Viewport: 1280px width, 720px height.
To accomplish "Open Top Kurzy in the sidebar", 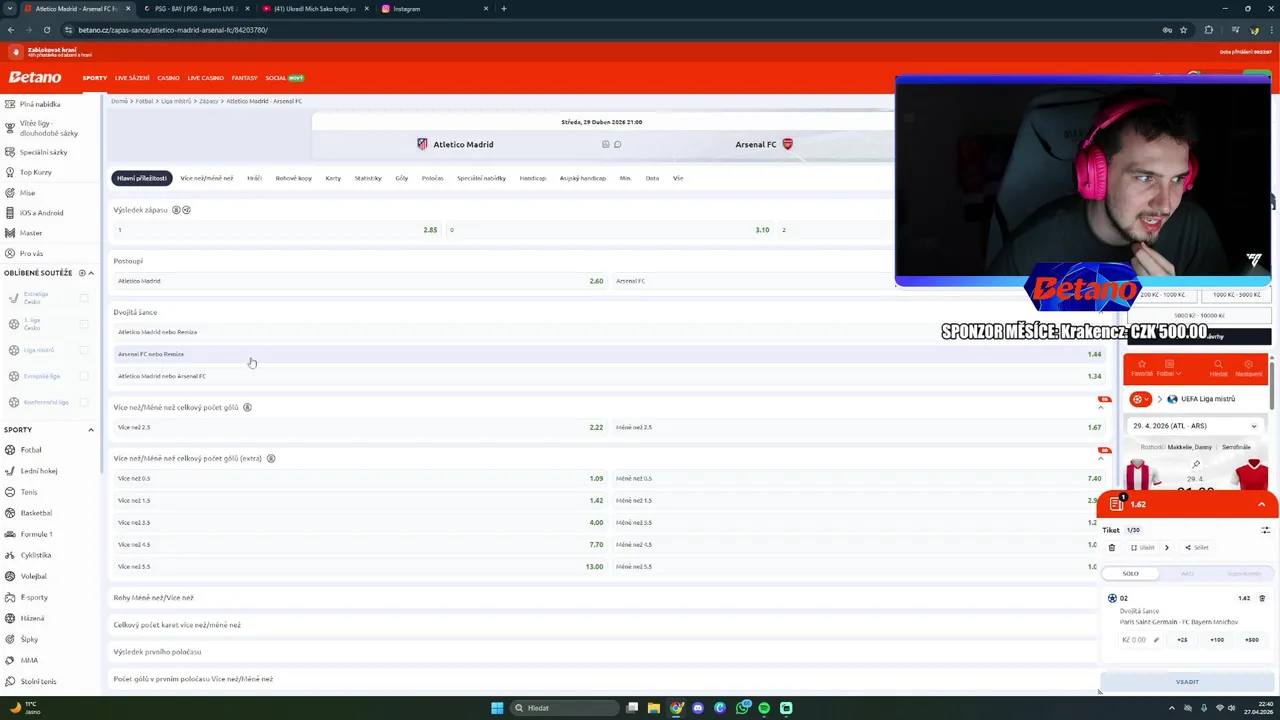I will tap(36, 172).
